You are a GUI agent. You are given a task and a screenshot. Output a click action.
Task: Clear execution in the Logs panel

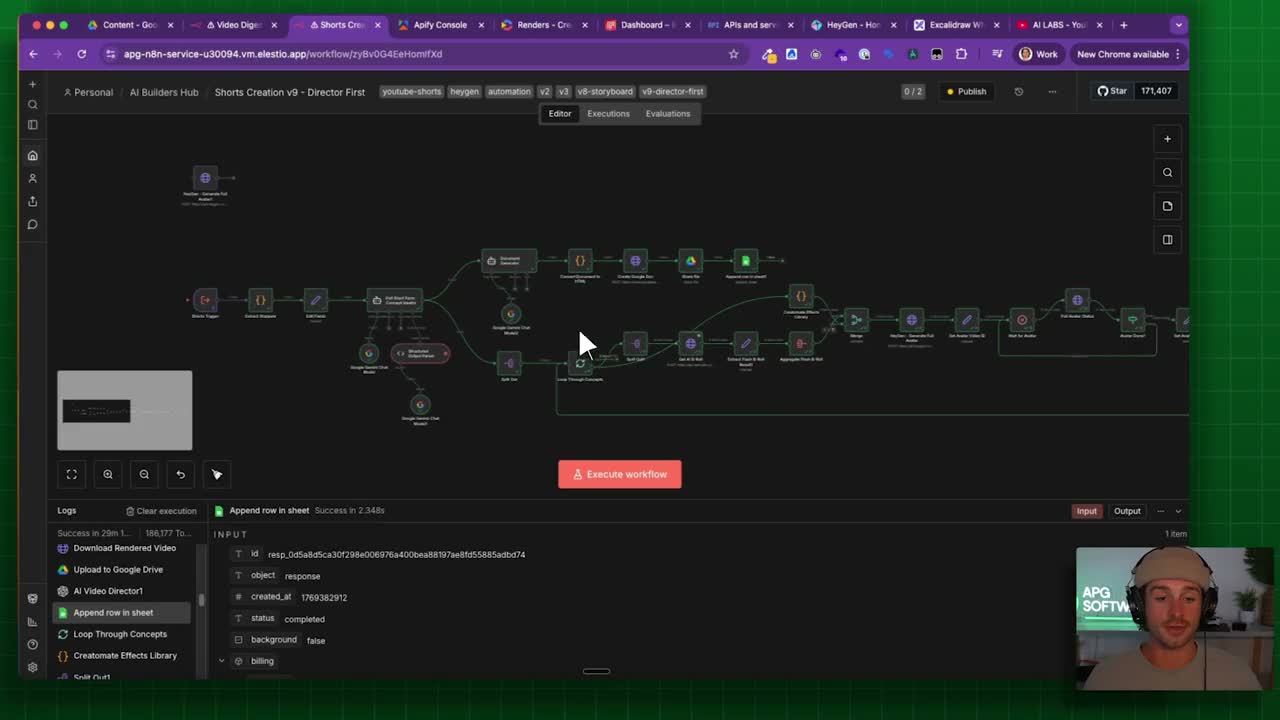pos(161,511)
